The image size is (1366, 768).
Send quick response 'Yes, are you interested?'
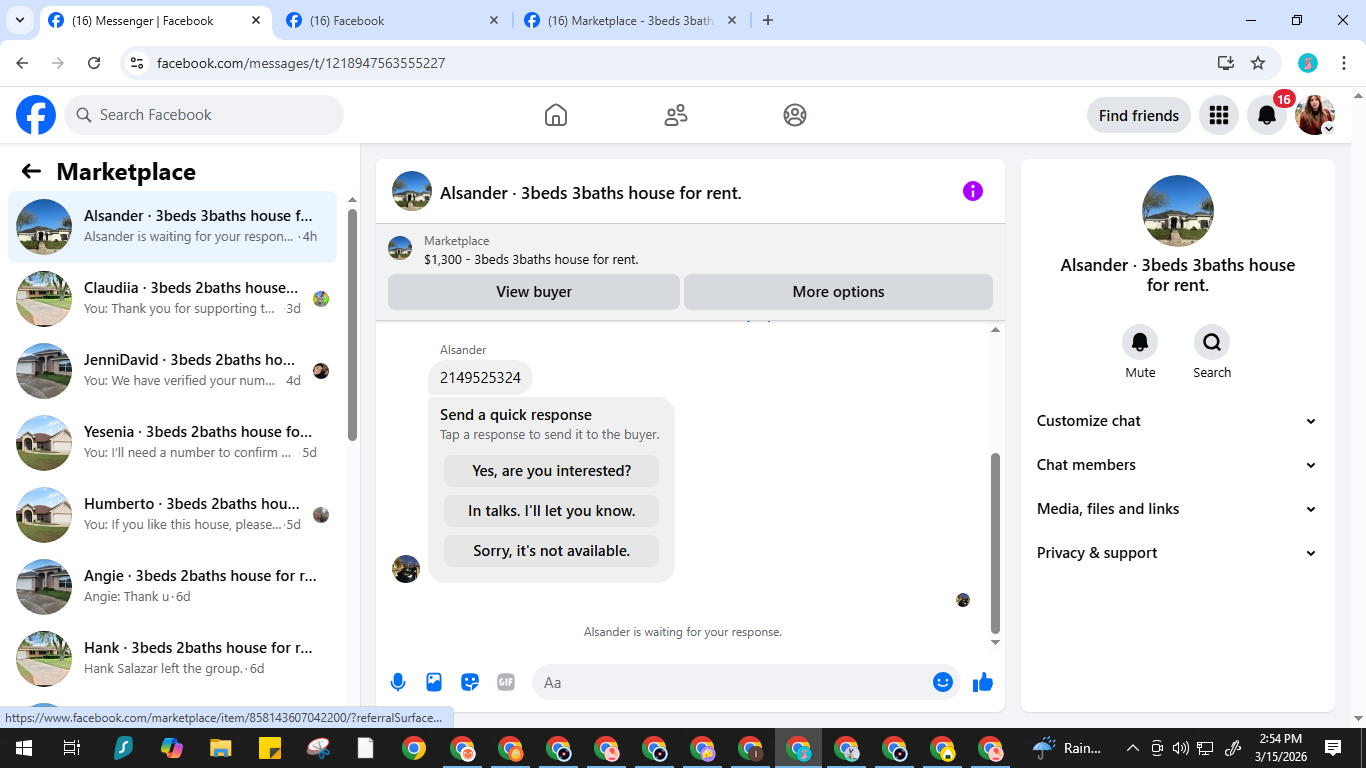pos(551,471)
